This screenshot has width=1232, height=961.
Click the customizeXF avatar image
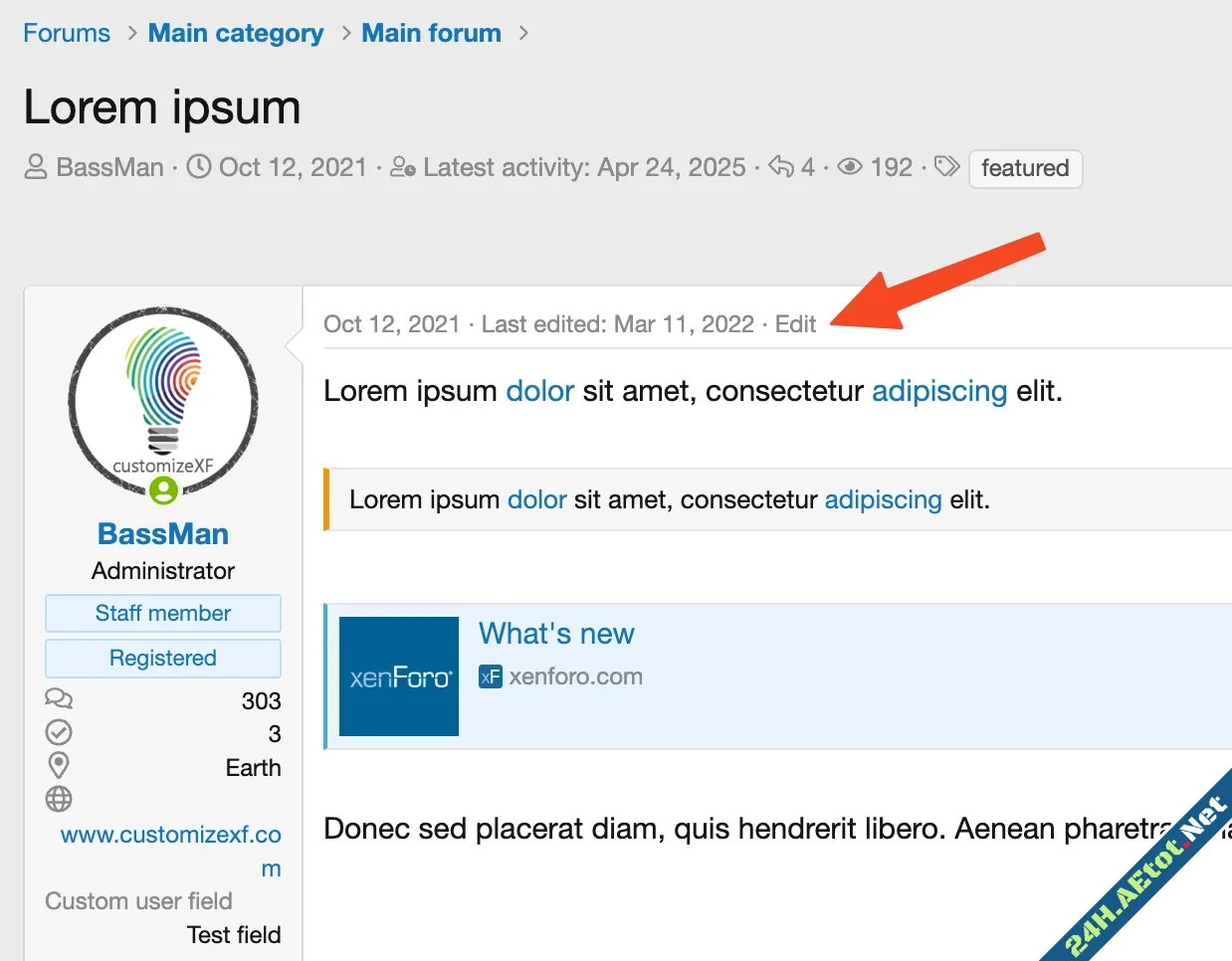point(163,398)
